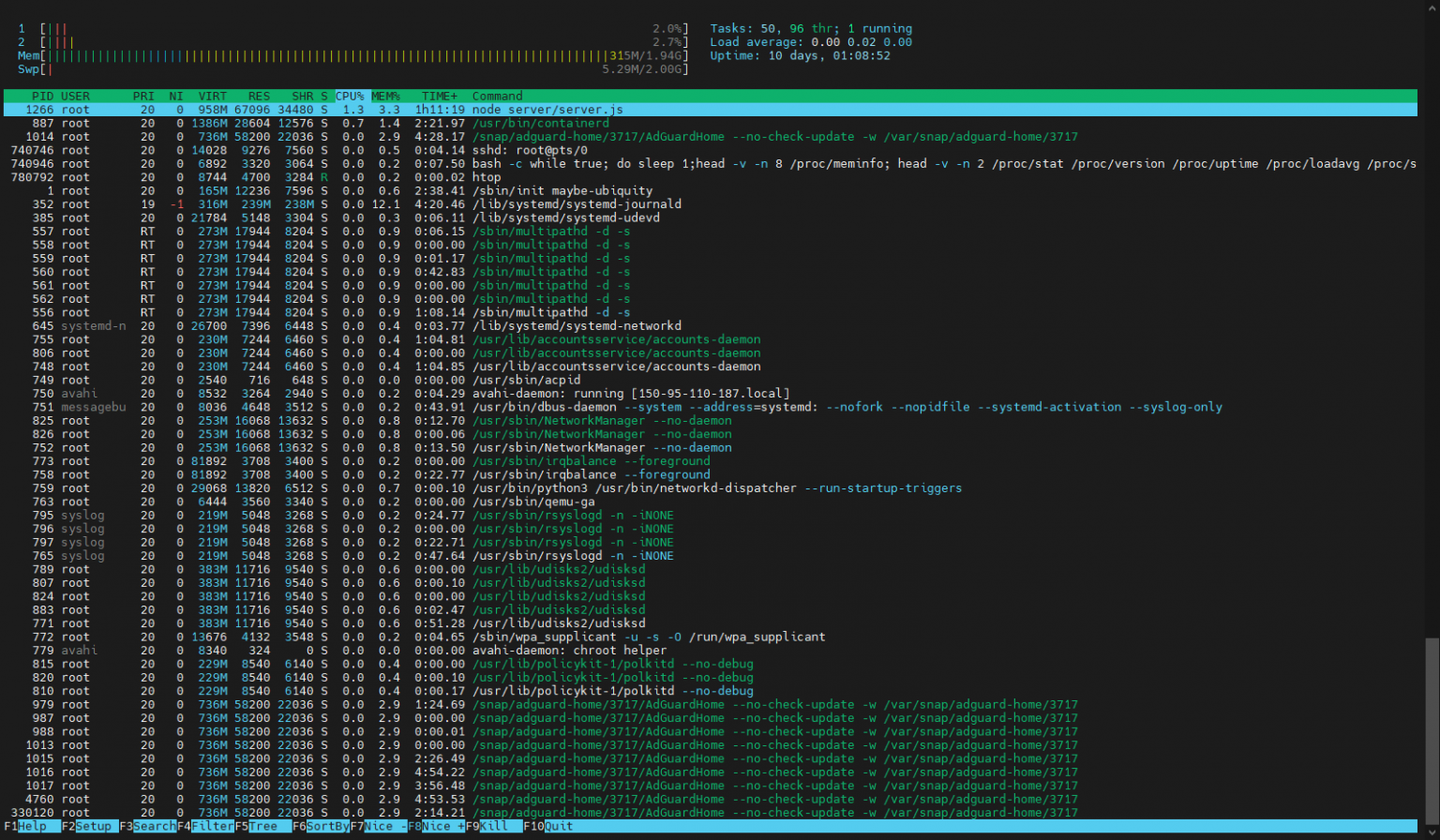The height and width of the screenshot is (840, 1440).
Task: Sort by the VIRT column header
Action: [213, 96]
